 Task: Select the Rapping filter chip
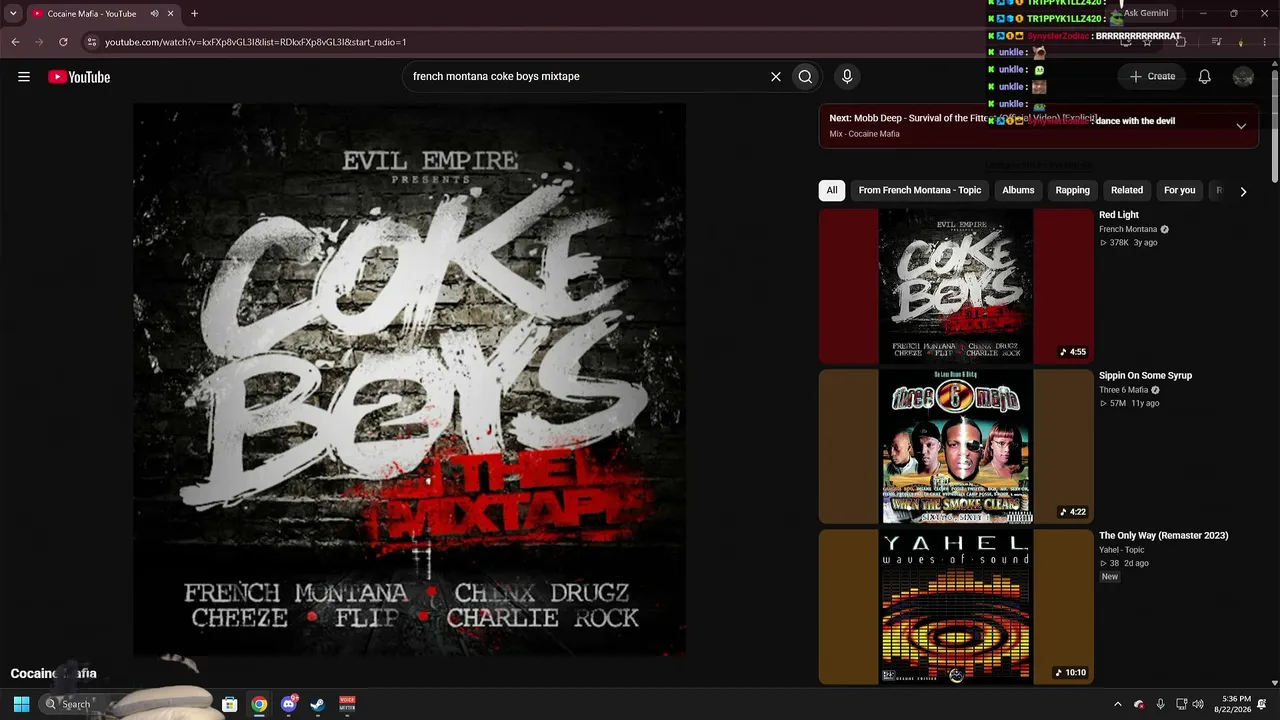[x=1073, y=190]
